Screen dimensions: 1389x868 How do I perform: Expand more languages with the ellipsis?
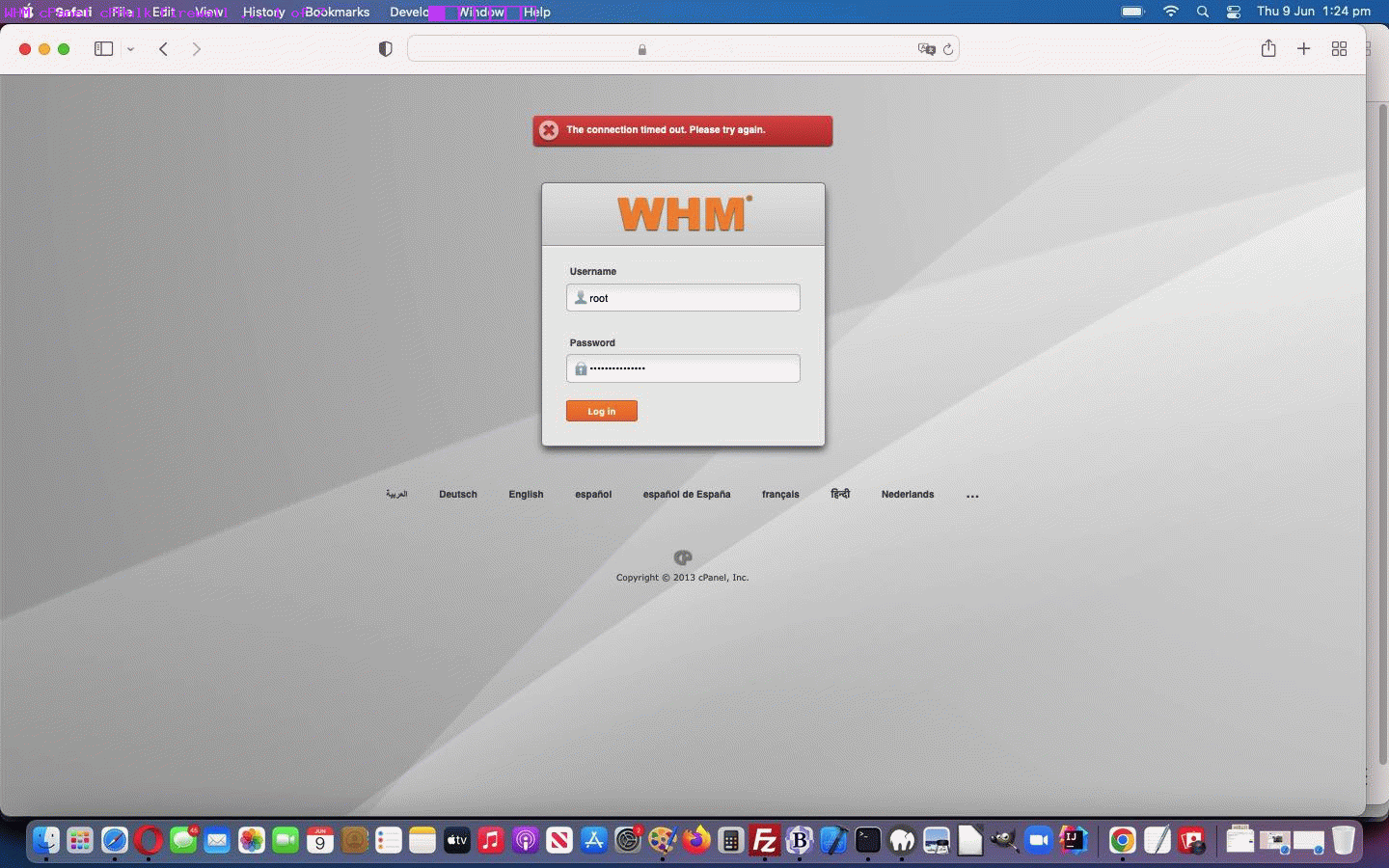tap(972, 496)
